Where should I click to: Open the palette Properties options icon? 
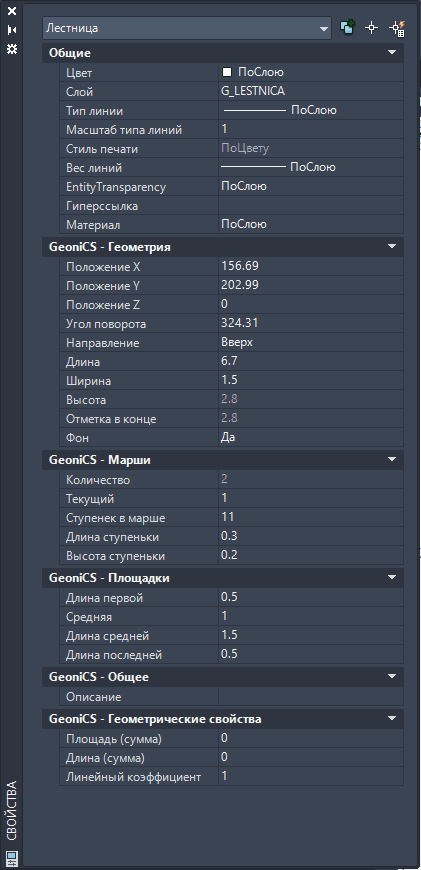coord(12,49)
